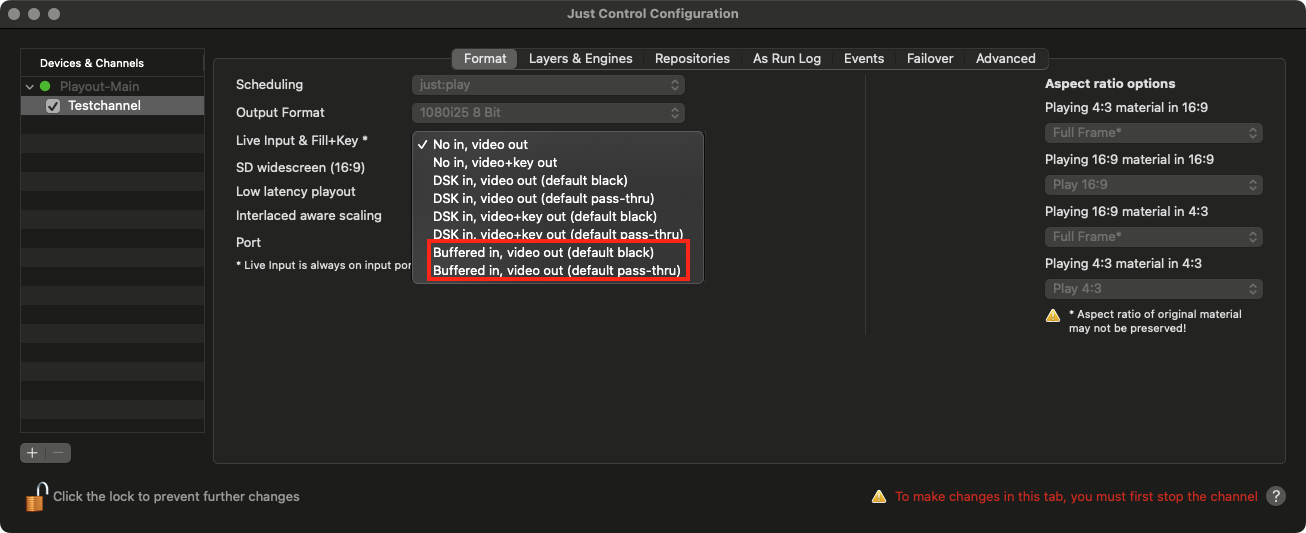Toggle the Testchannel checkbox

pos(53,106)
